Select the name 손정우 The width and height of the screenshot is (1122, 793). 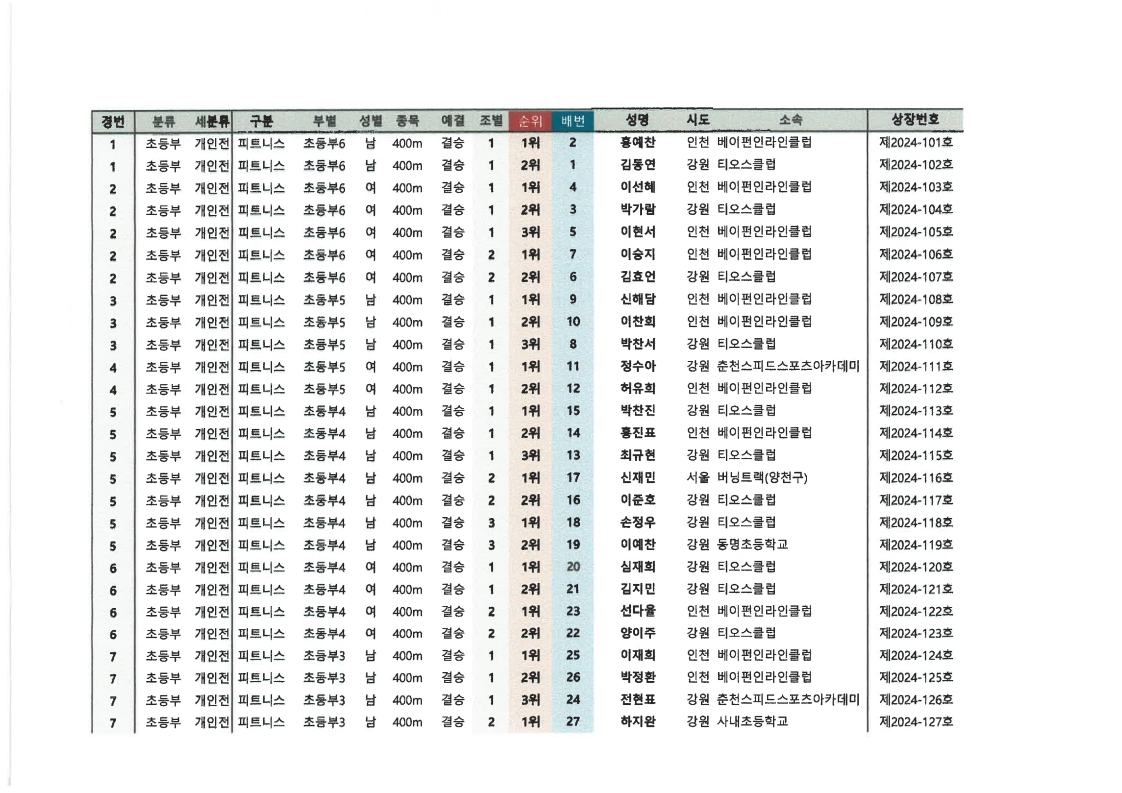tap(638, 522)
